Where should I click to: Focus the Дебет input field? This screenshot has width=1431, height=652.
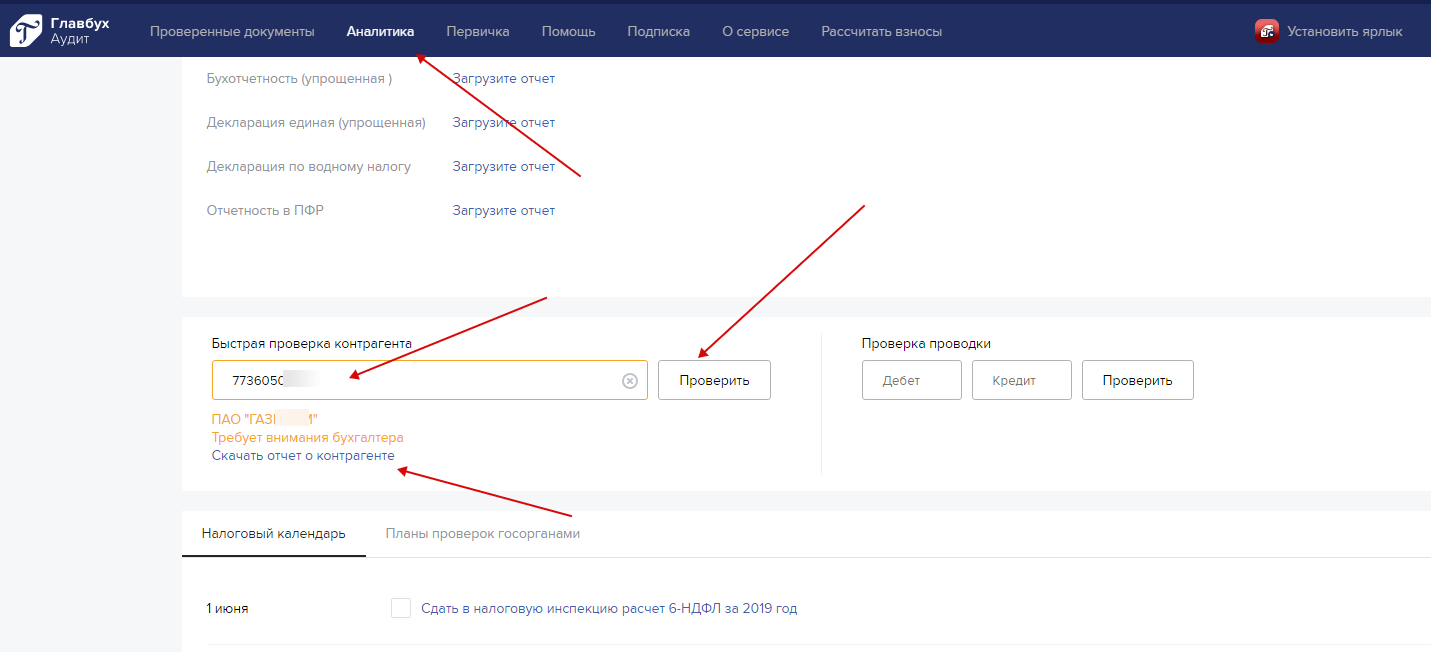tap(911, 381)
